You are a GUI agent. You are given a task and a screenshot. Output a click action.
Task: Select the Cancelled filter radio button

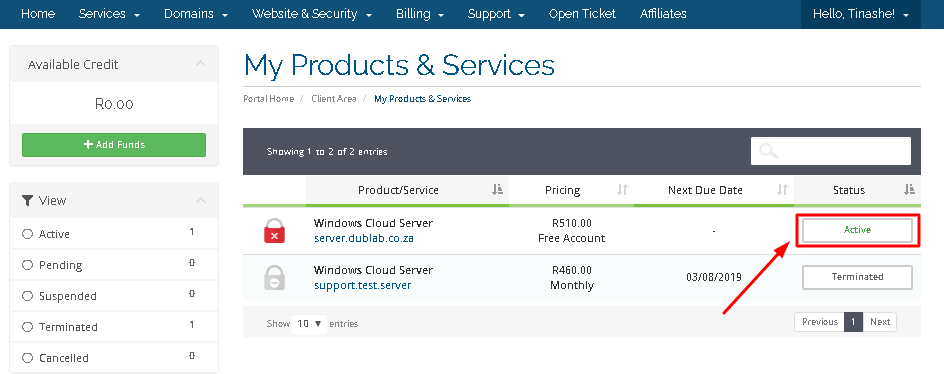27,358
